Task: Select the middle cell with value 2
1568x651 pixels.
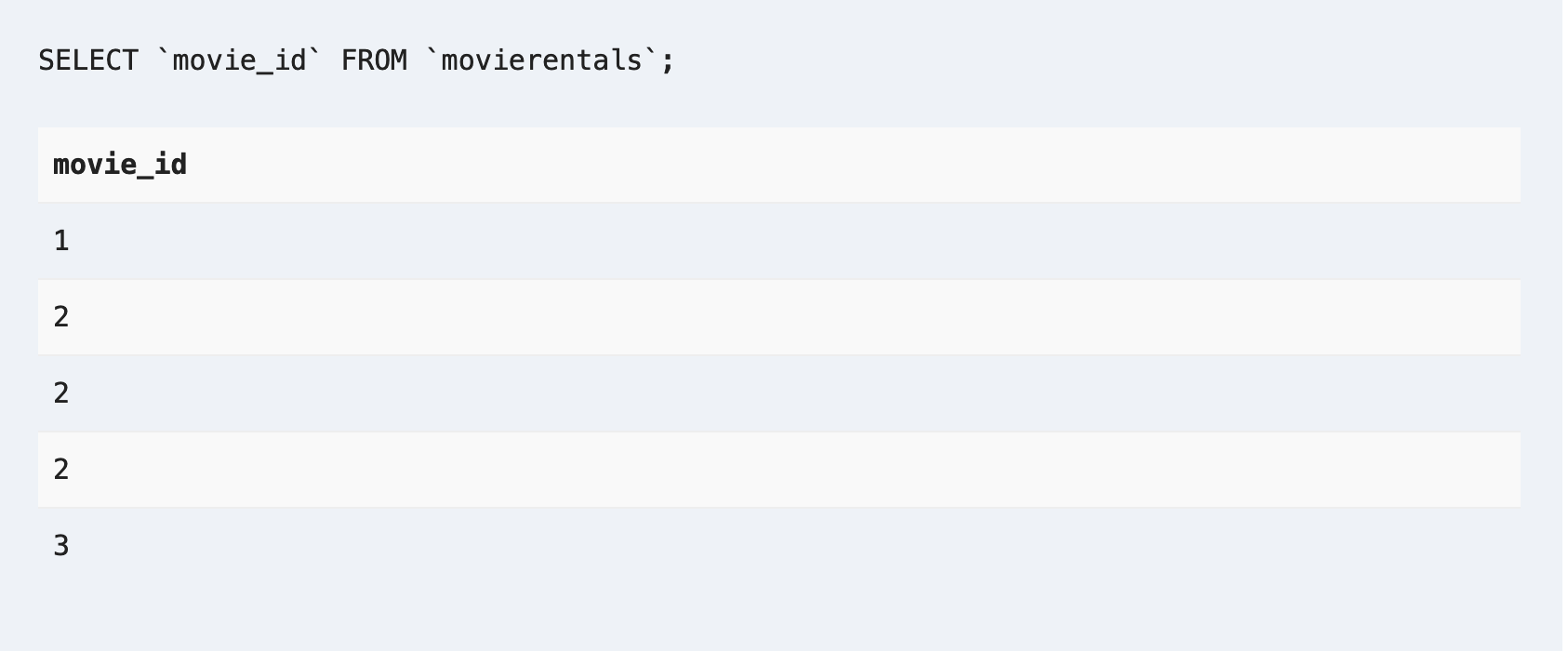Action: [61, 393]
